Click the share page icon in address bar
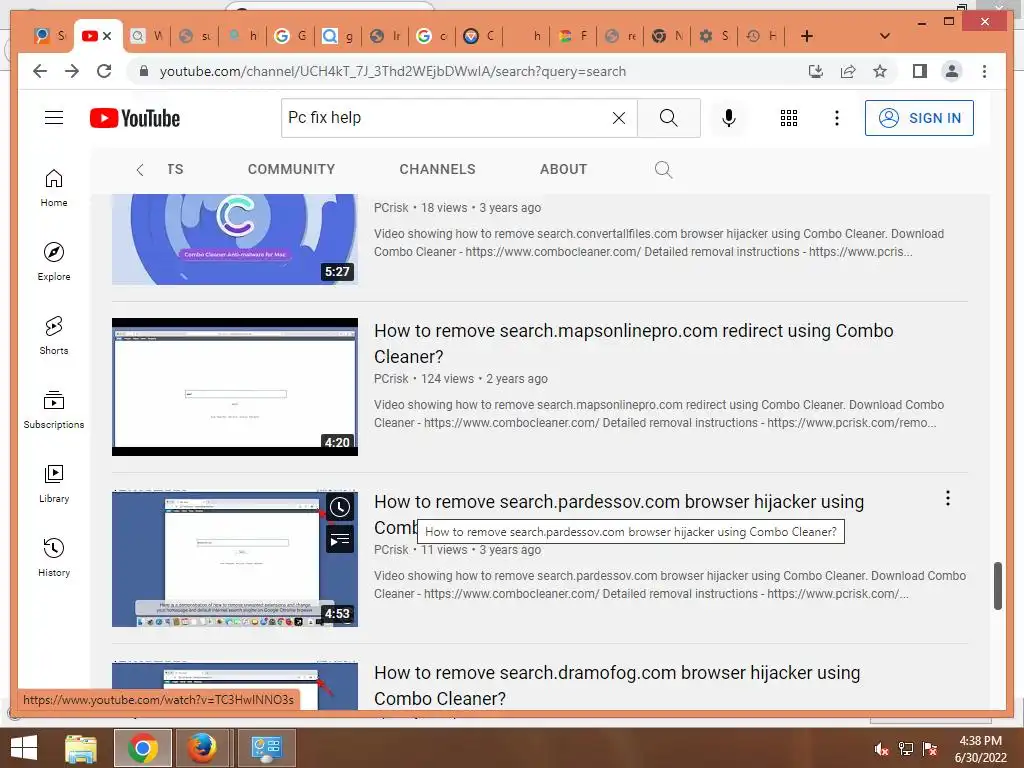This screenshot has width=1024, height=768. tap(848, 71)
